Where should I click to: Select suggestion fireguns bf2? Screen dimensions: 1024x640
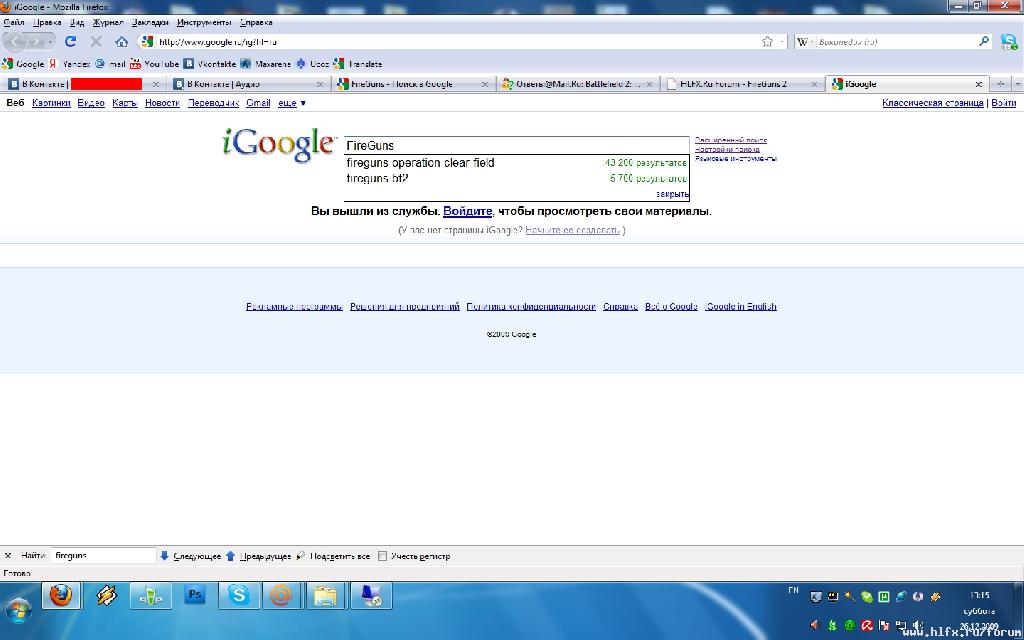517,178
